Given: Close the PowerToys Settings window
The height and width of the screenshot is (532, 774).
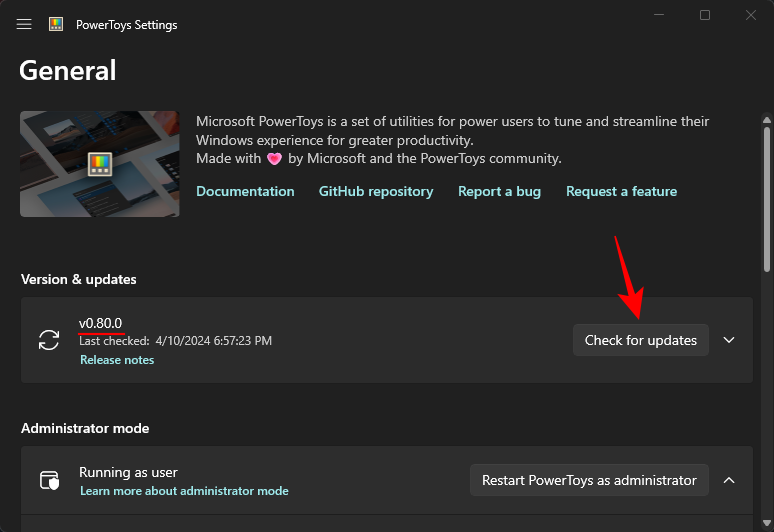Looking at the screenshot, I should (751, 15).
